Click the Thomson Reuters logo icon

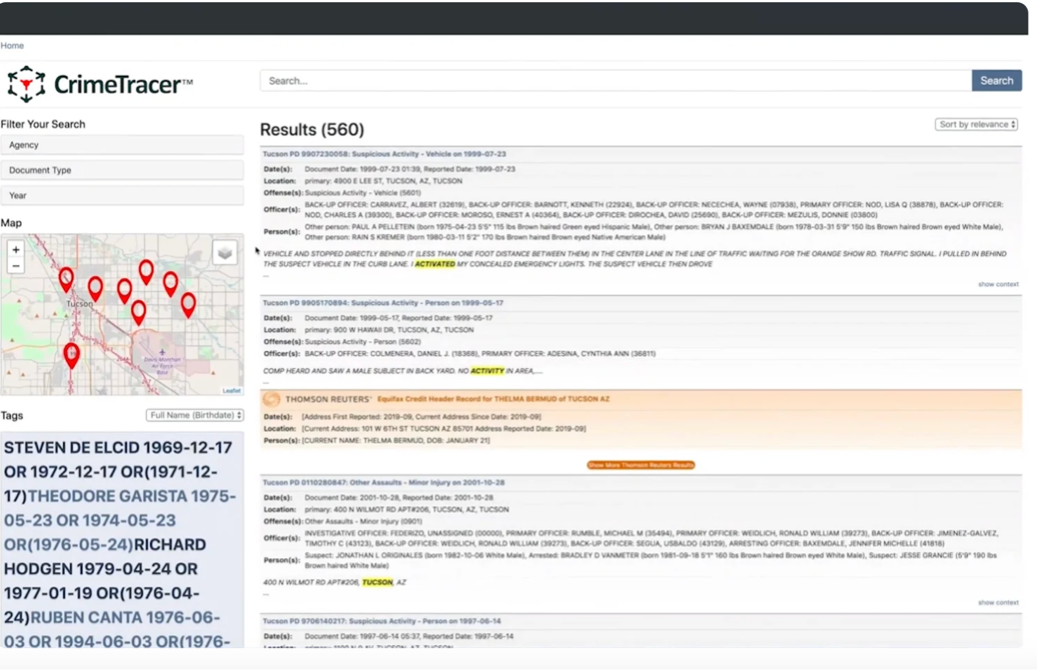click(x=272, y=399)
